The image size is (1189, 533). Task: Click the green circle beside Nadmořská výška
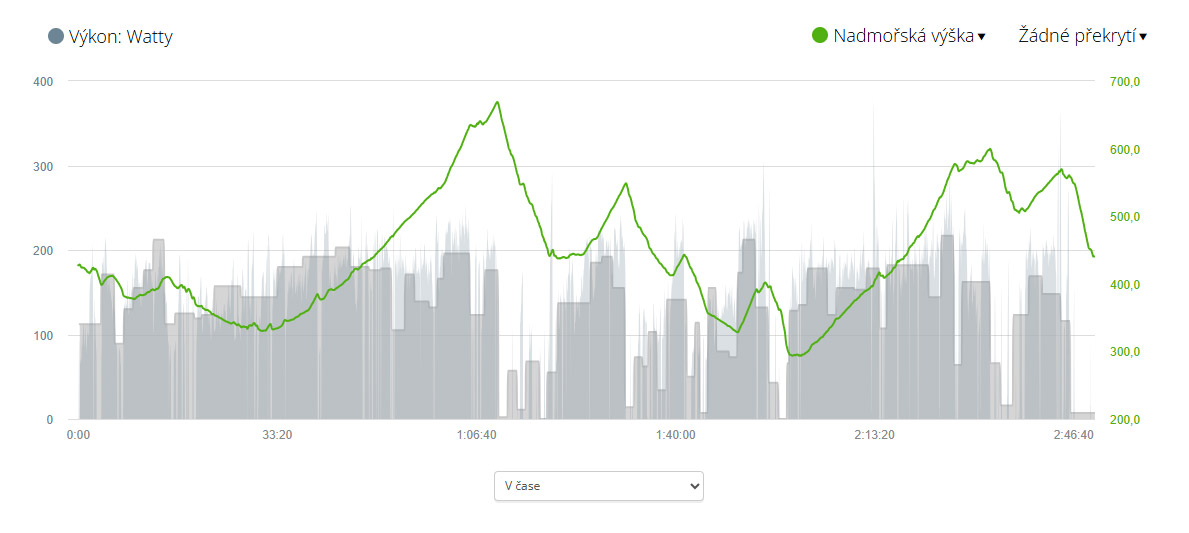(820, 36)
